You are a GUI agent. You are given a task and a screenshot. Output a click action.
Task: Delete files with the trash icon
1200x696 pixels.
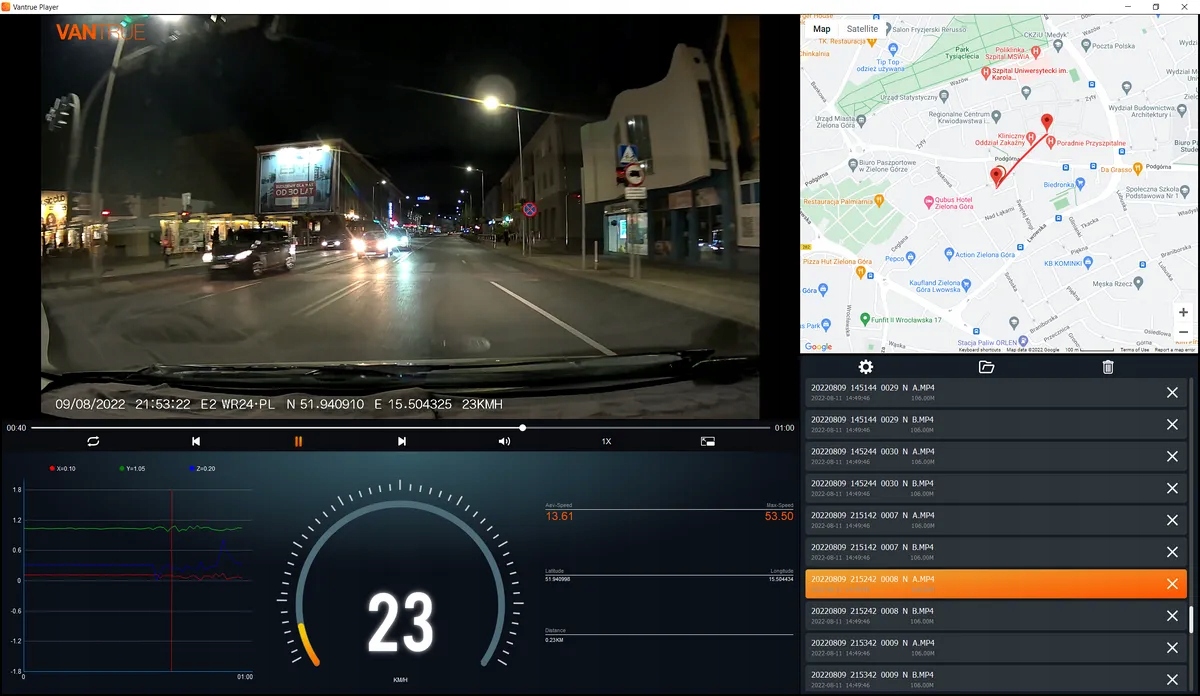click(x=1108, y=367)
